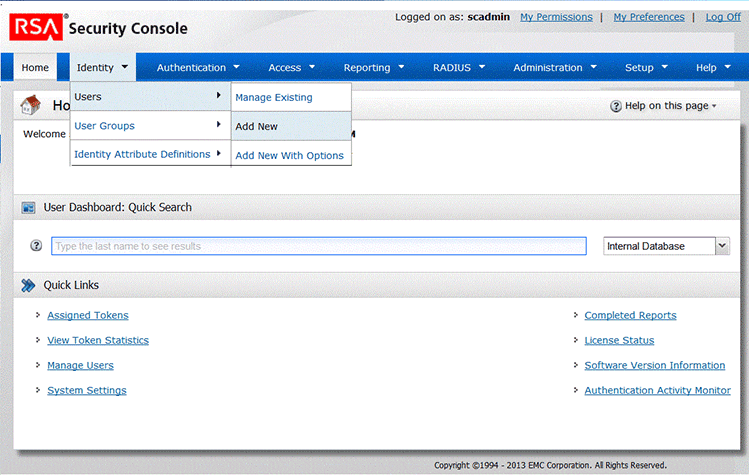Open the Help menu
This screenshot has height=475, width=749.
pyautogui.click(x=713, y=67)
